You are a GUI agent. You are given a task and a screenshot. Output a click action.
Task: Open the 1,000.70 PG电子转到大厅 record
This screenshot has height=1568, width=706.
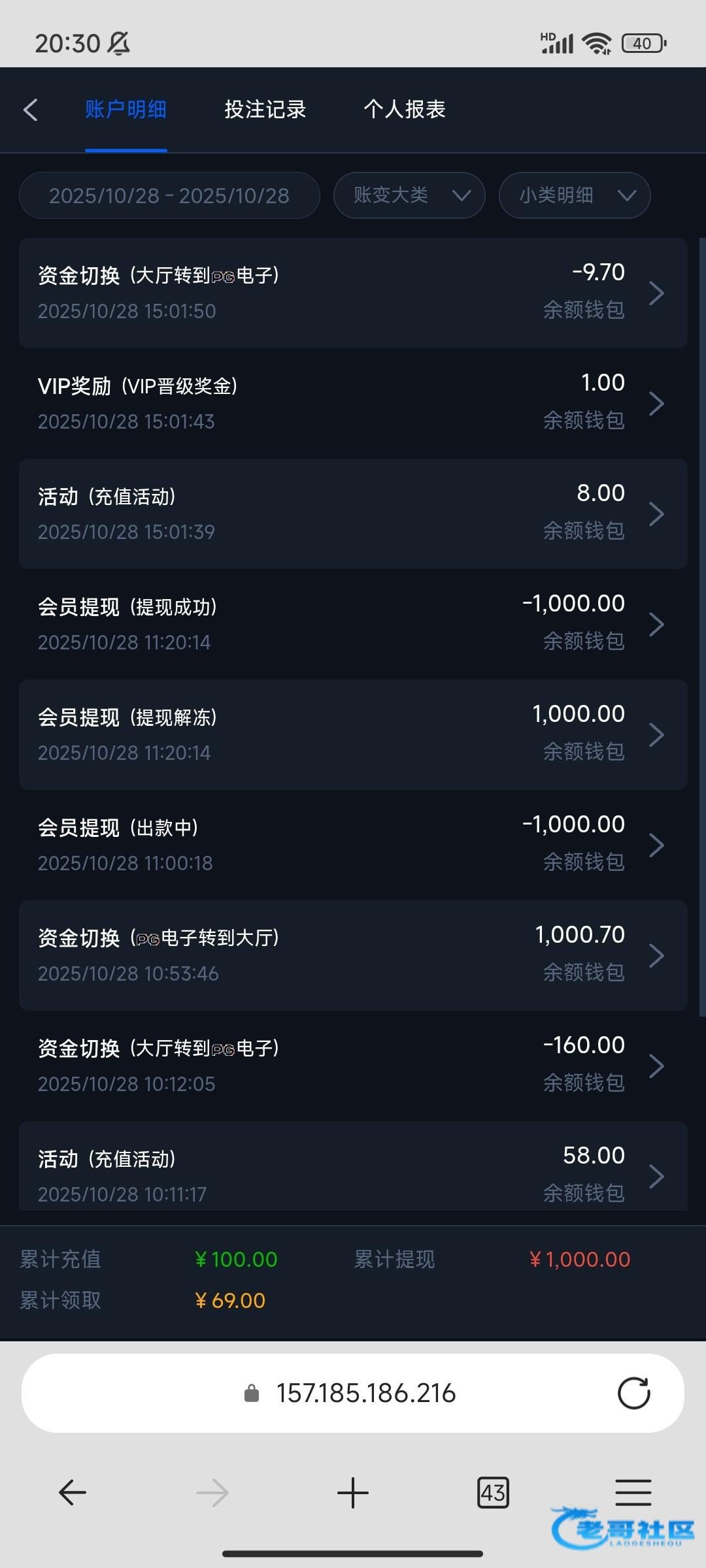pos(353,955)
